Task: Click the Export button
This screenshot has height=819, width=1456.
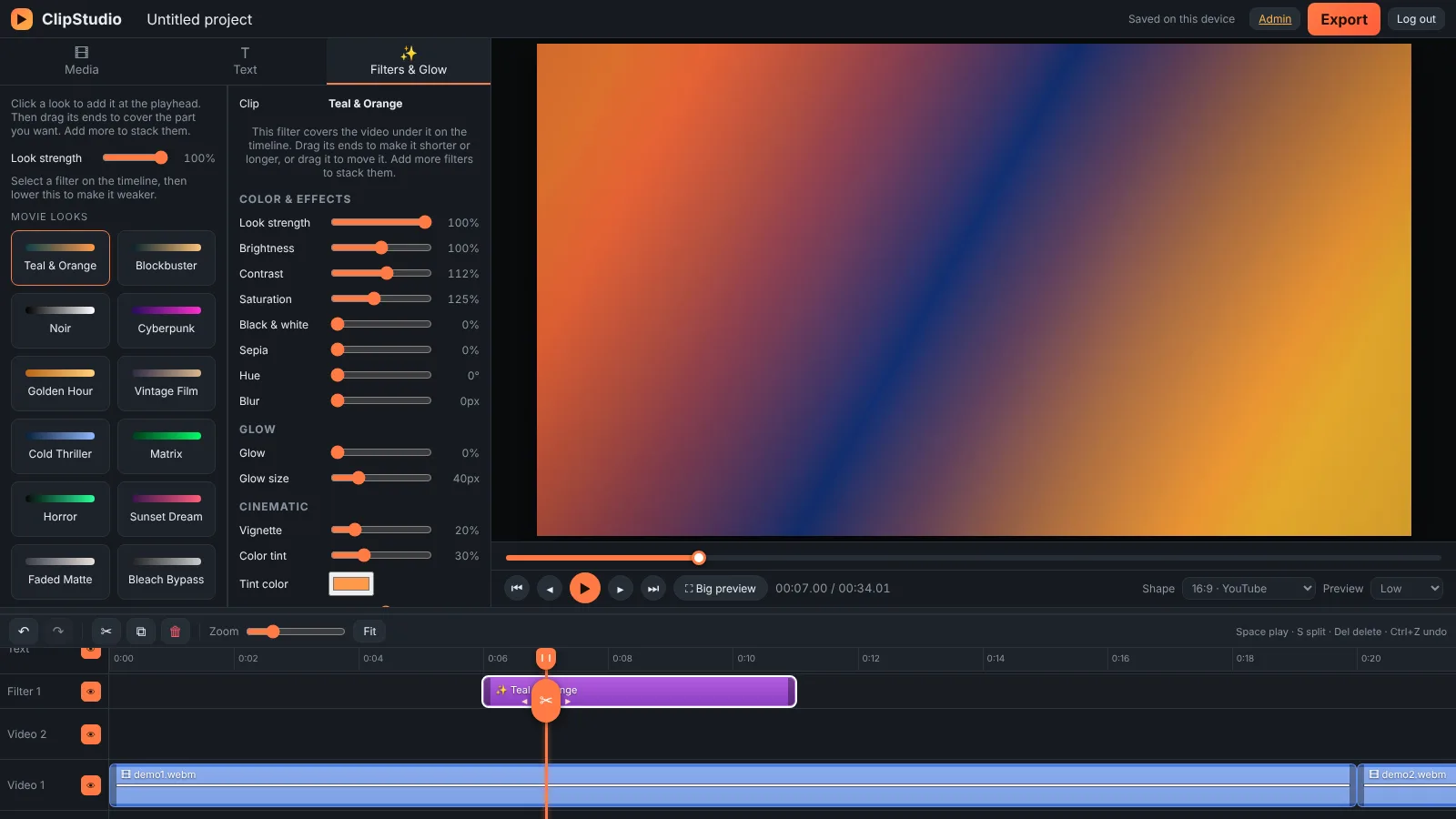Action: [1344, 19]
